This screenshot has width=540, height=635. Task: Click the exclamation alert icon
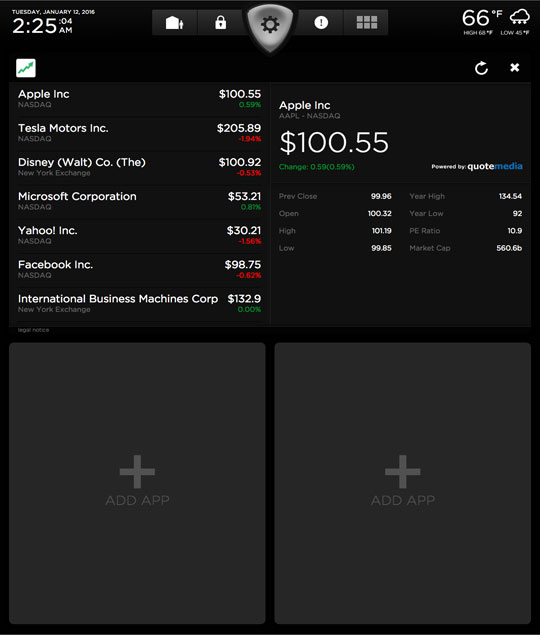tap(321, 23)
